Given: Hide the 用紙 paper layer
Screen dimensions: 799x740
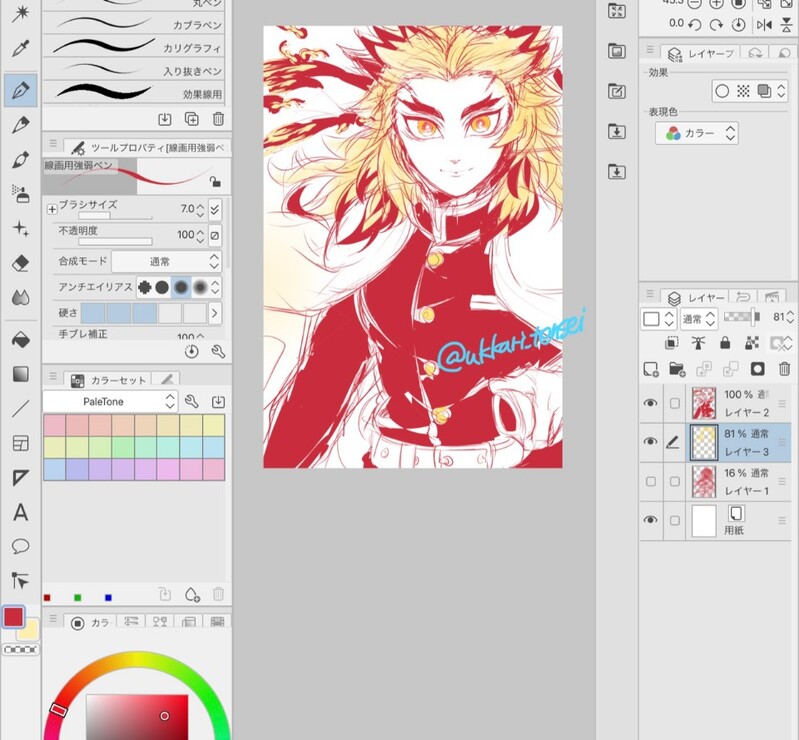Looking at the screenshot, I should pyautogui.click(x=650, y=520).
